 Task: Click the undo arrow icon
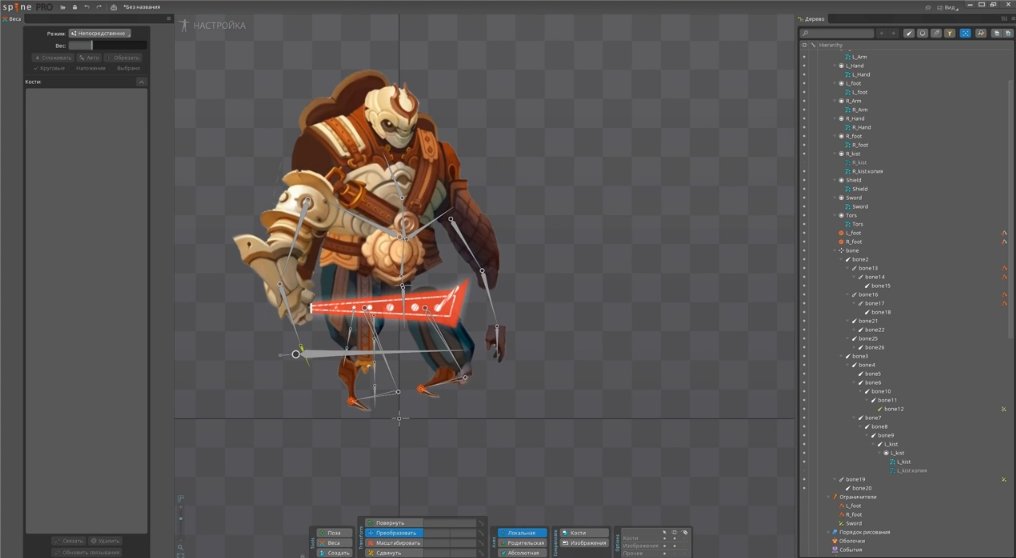pyautogui.click(x=86, y=7)
